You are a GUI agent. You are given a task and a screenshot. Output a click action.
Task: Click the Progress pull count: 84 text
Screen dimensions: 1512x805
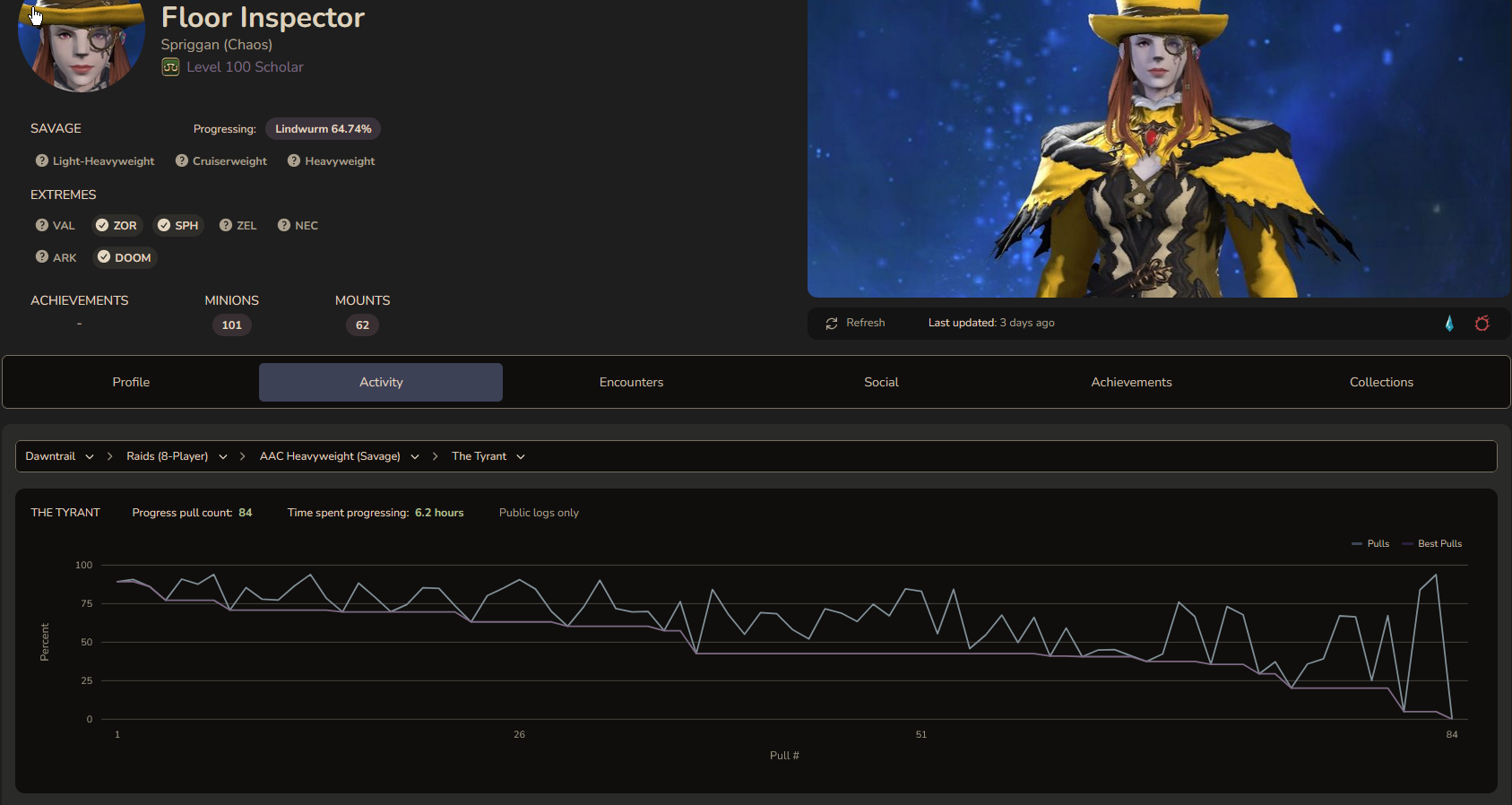[192, 513]
